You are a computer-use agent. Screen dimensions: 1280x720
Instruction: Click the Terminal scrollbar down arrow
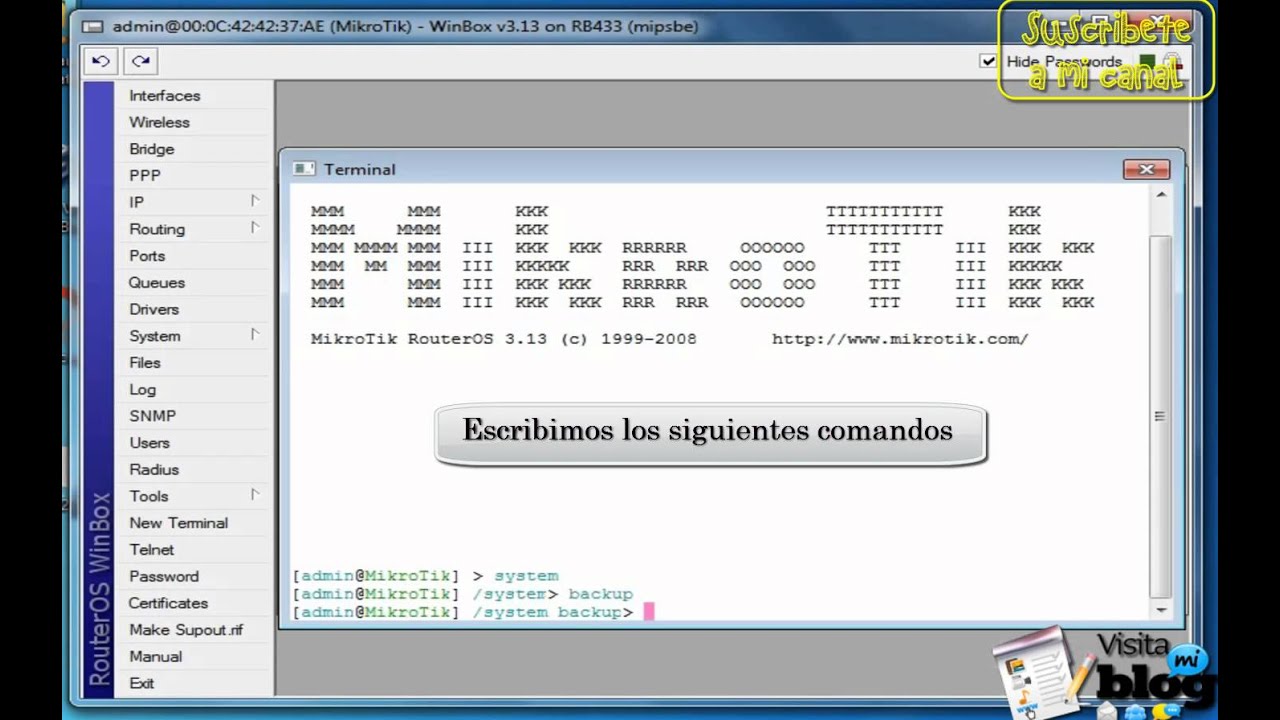pyautogui.click(x=1160, y=609)
